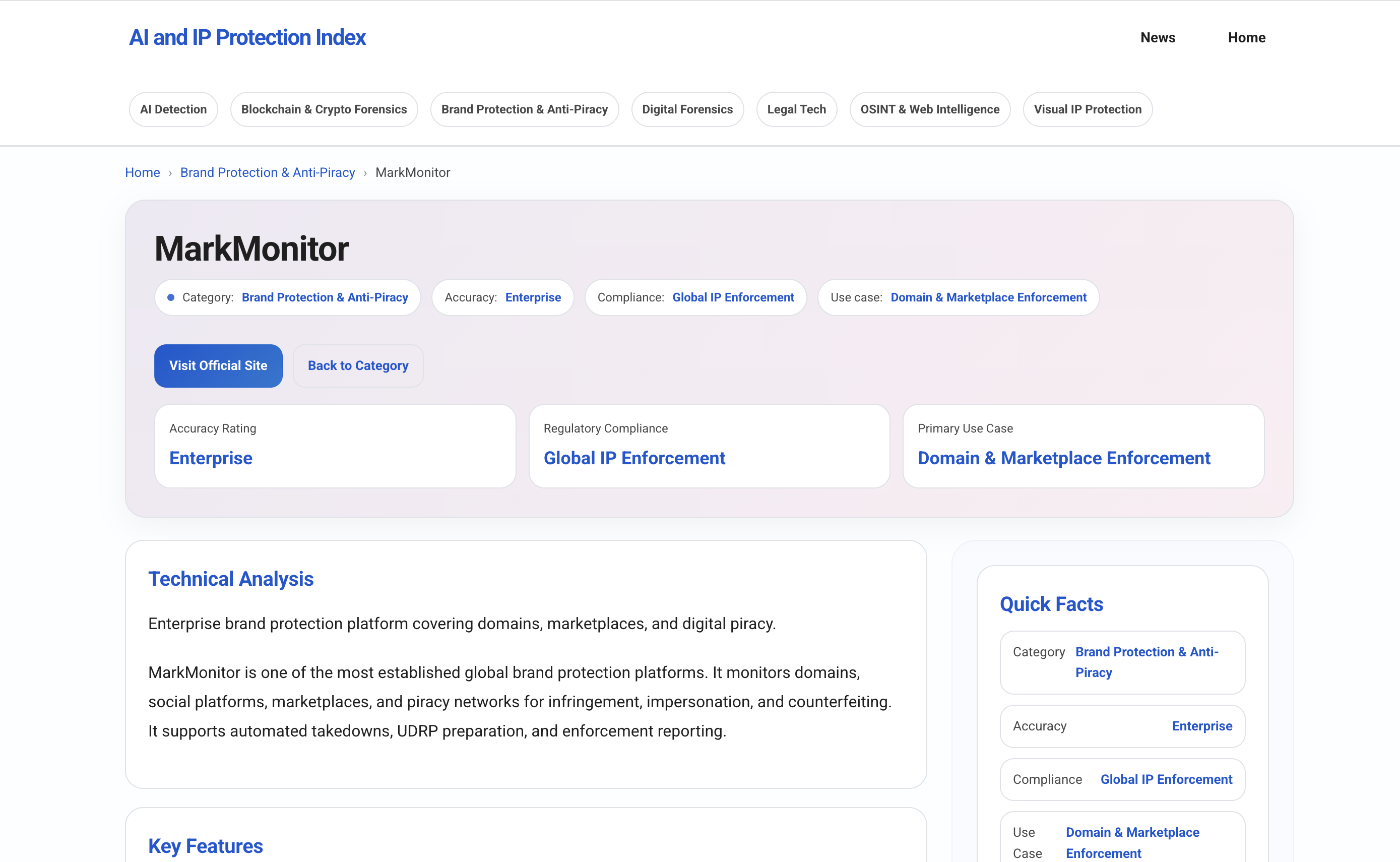Select Domain & Marketplace Enforcement use case
The image size is (1400, 862).
tap(988, 297)
